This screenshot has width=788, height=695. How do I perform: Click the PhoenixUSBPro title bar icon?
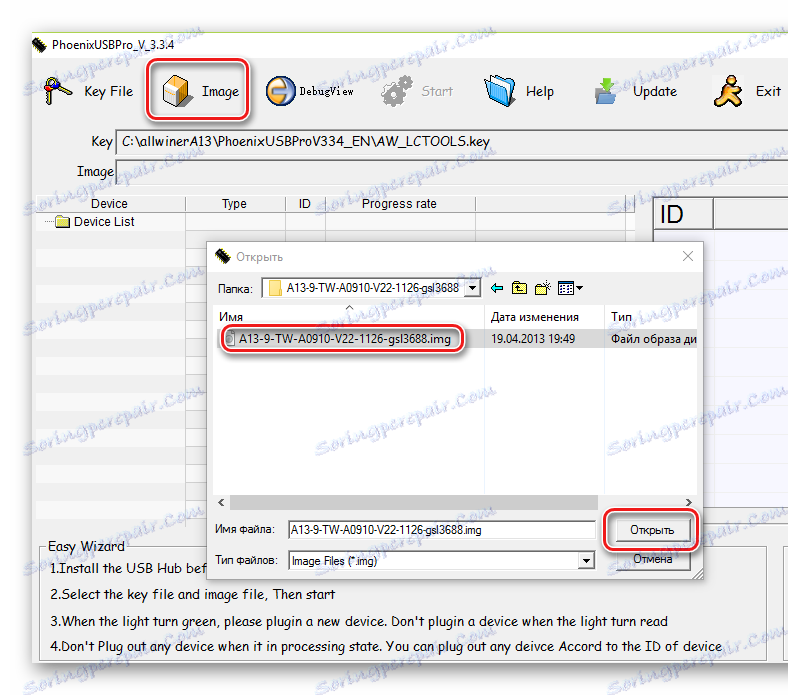40,45
